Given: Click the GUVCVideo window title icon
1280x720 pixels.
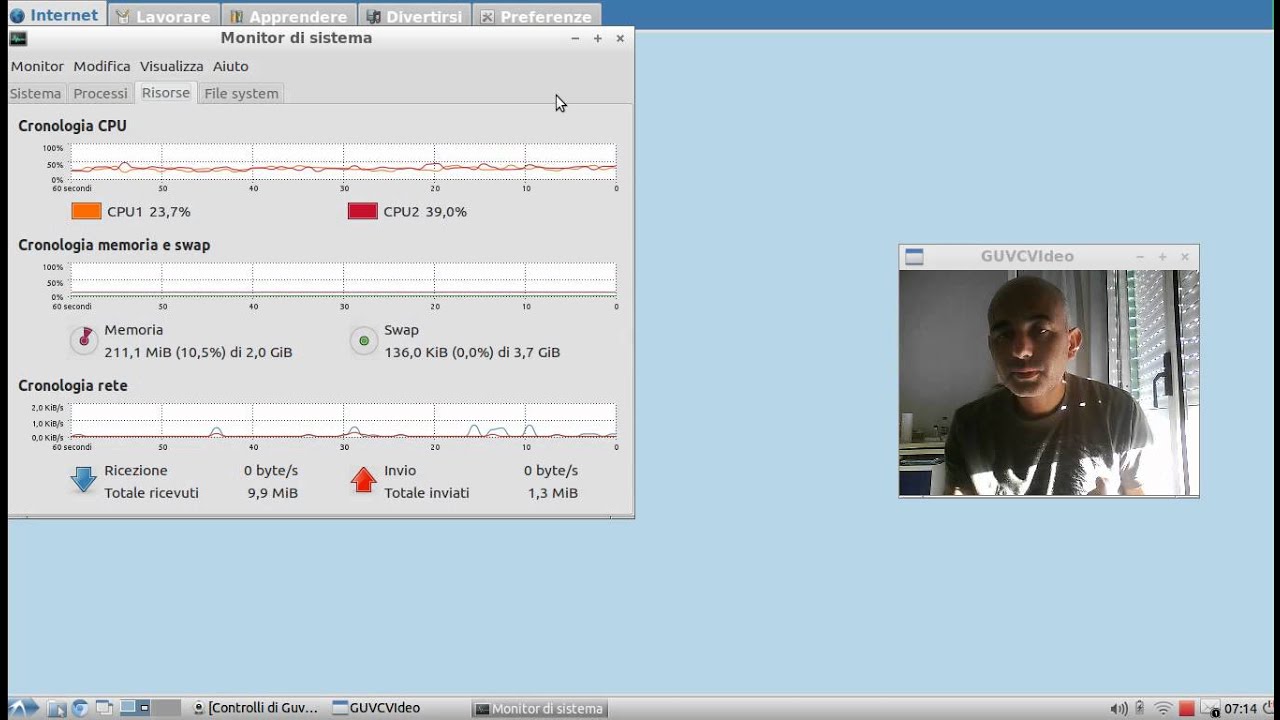Looking at the screenshot, I should click(914, 257).
